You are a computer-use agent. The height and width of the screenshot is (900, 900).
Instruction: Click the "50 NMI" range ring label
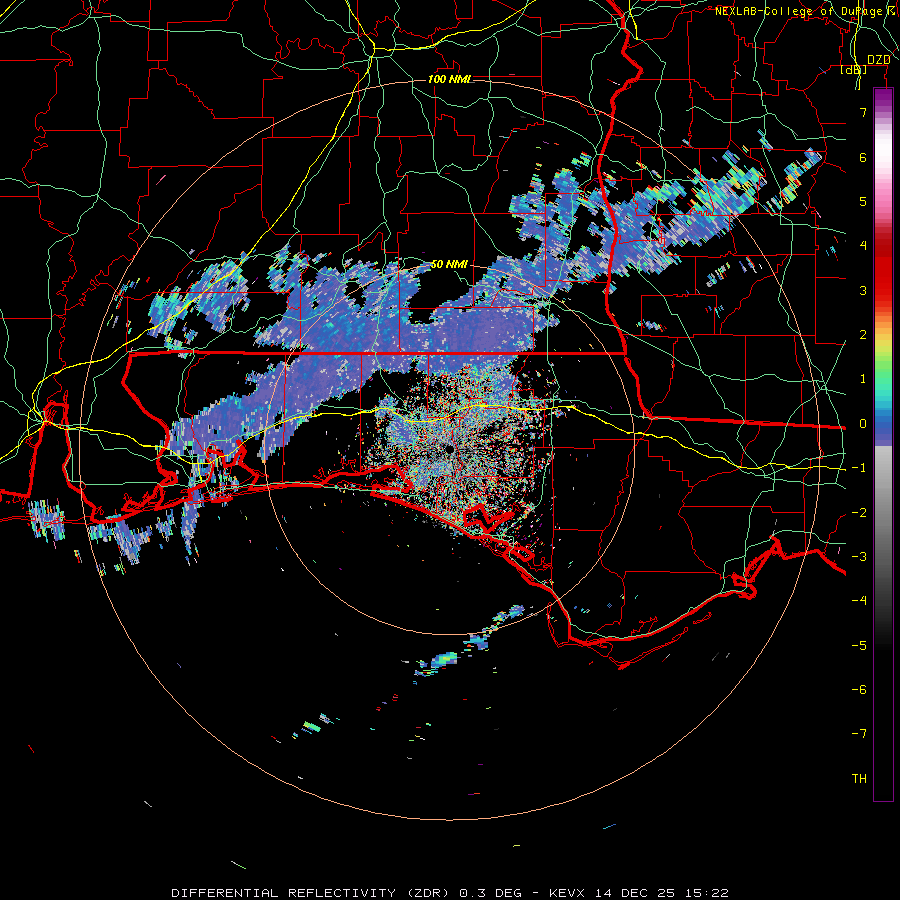[x=449, y=265]
